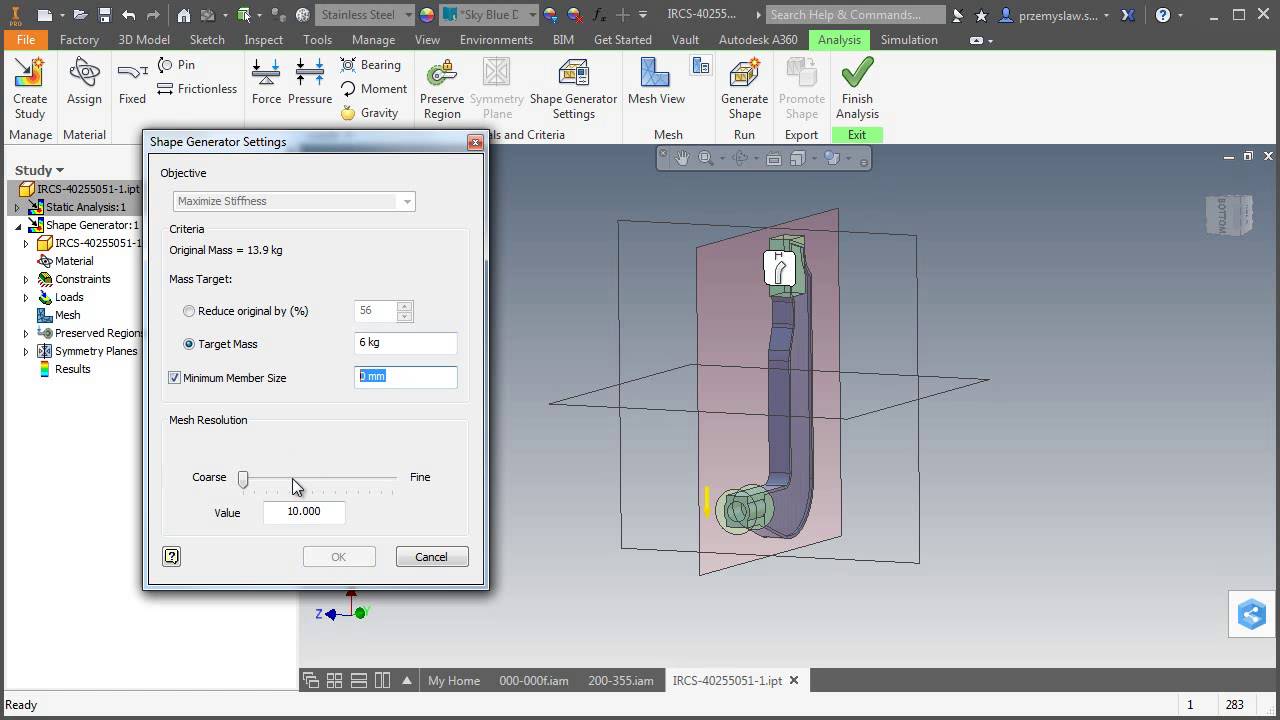
Task: Expand the Static Analysis:1 node
Action: coord(17,207)
